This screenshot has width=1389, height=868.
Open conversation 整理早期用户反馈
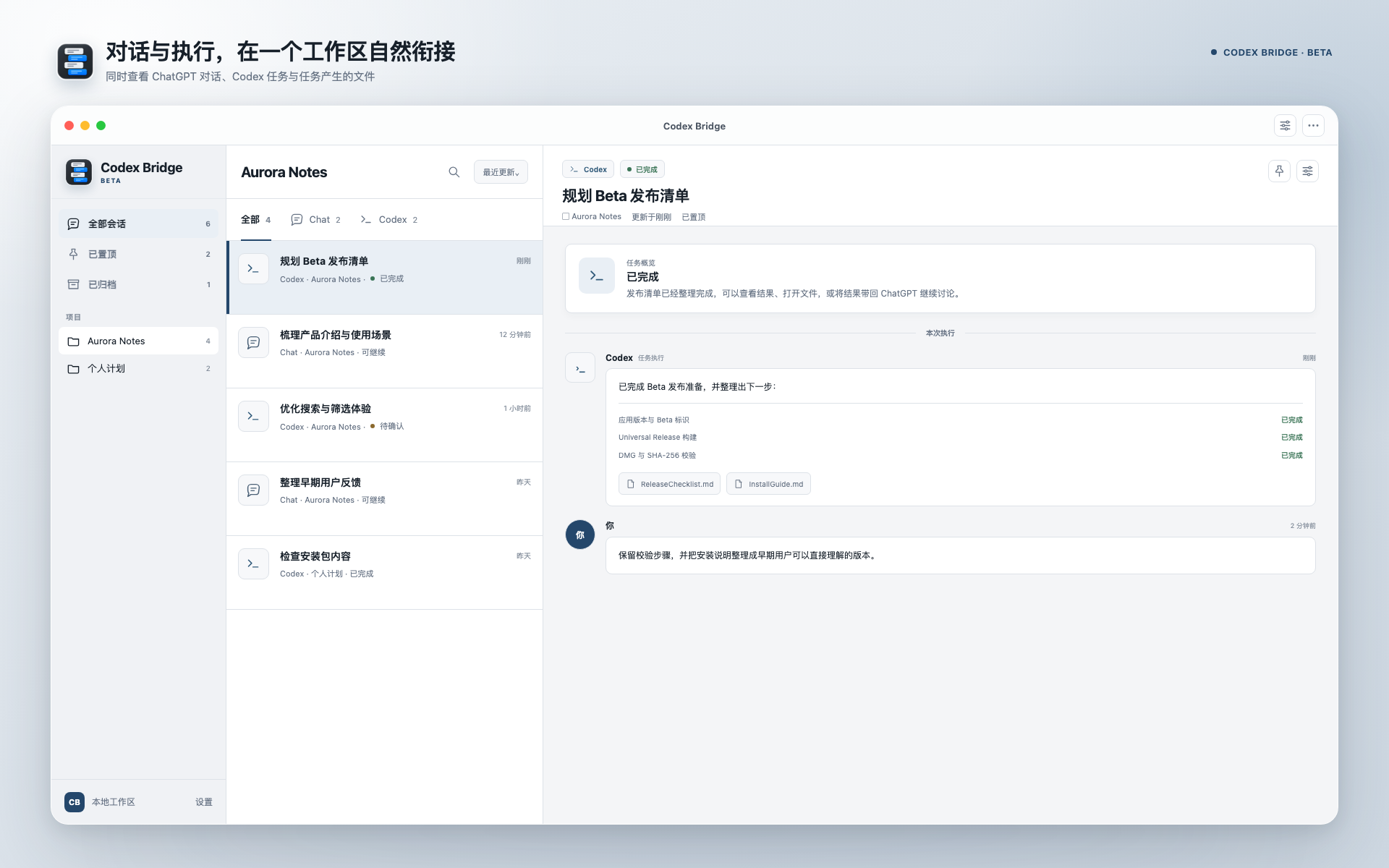[x=385, y=499]
